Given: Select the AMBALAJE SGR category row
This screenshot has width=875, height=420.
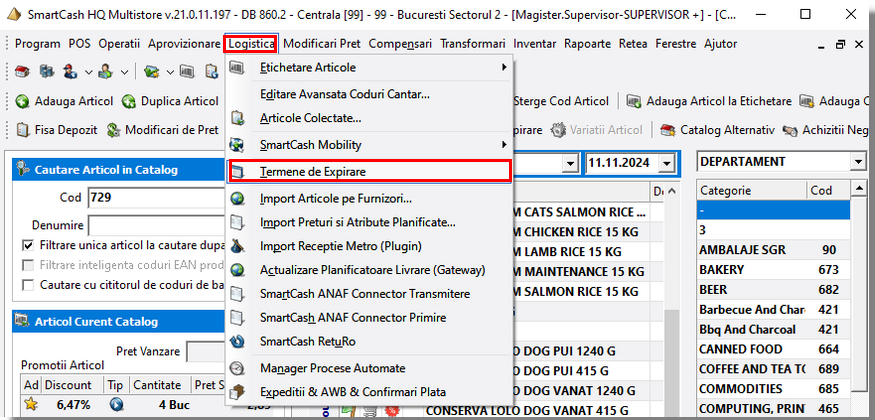Looking at the screenshot, I should tap(773, 250).
